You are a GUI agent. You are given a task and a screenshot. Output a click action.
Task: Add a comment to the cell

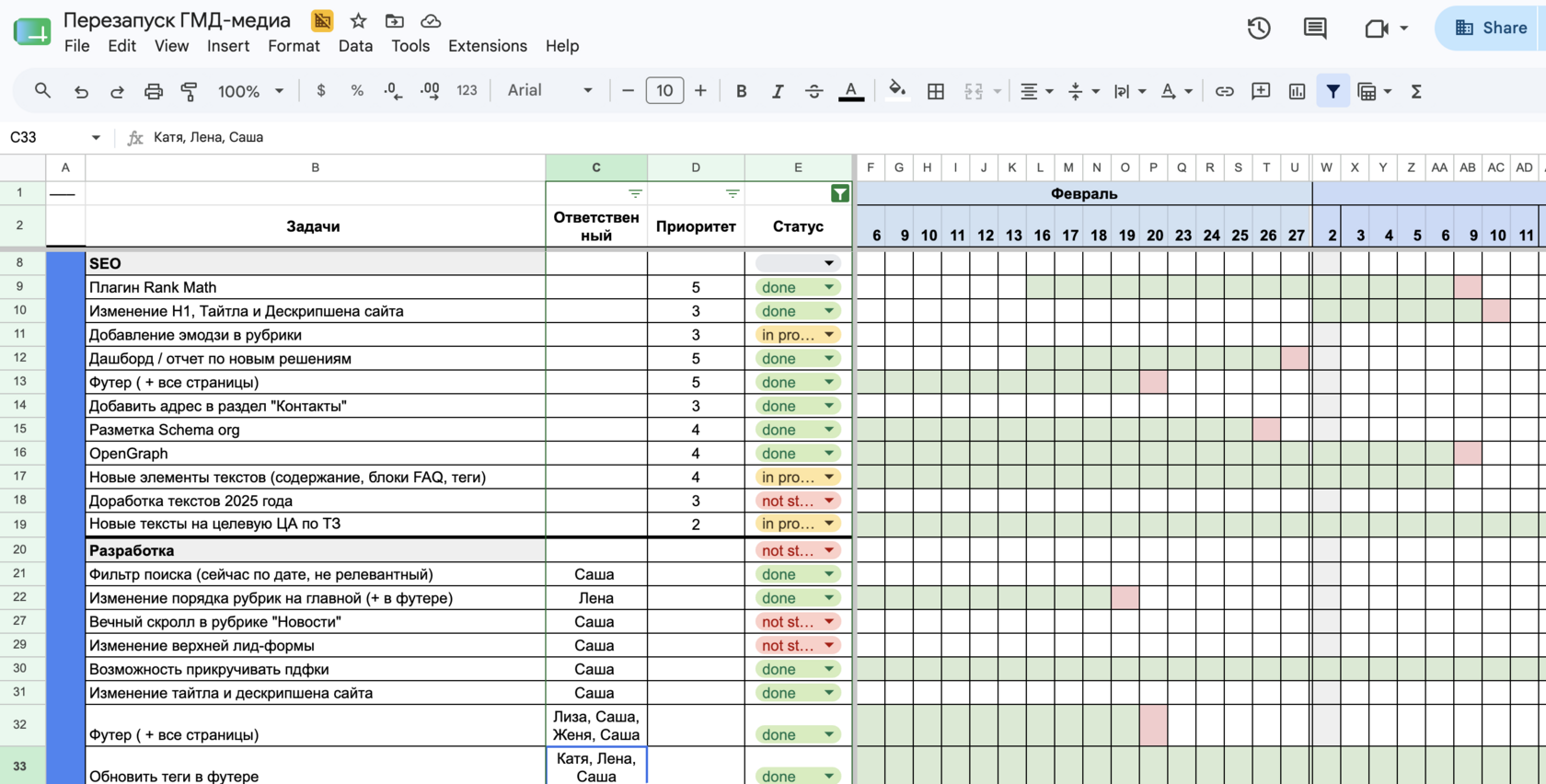1261,91
